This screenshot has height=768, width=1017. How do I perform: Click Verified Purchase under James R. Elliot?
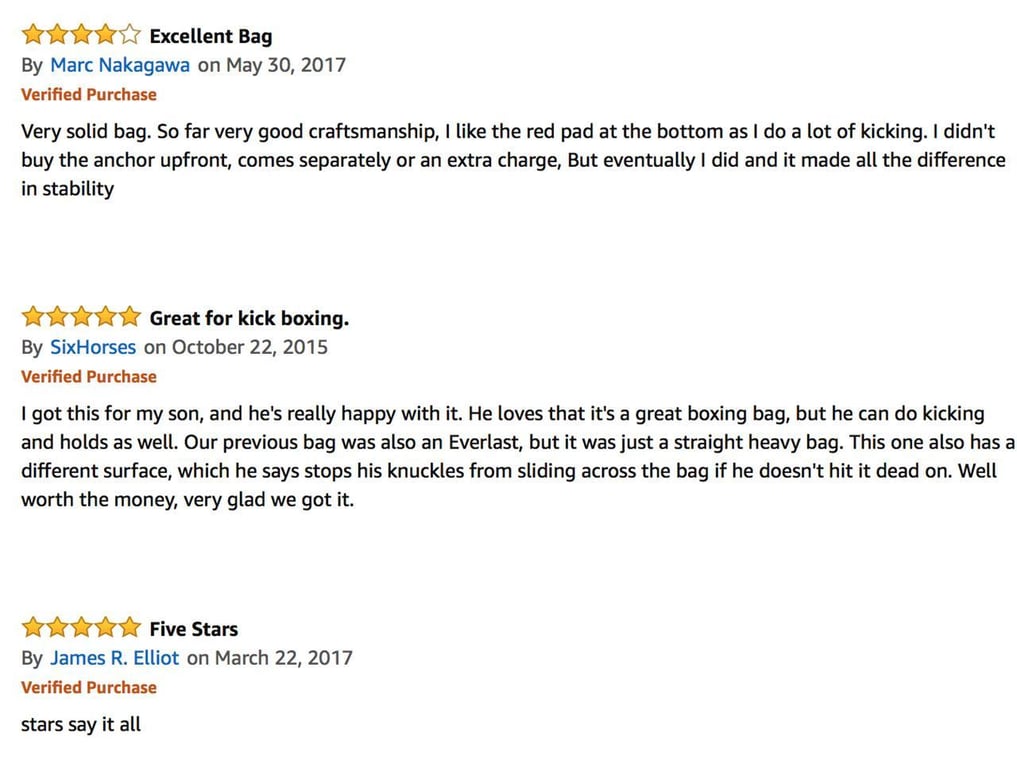coord(89,688)
